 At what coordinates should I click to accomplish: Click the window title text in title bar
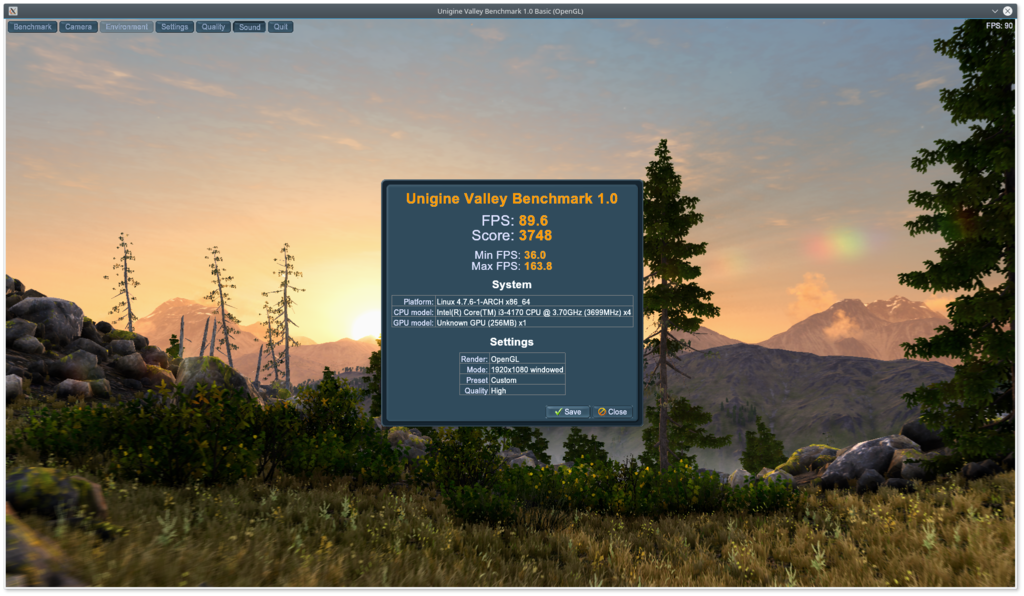tap(510, 11)
